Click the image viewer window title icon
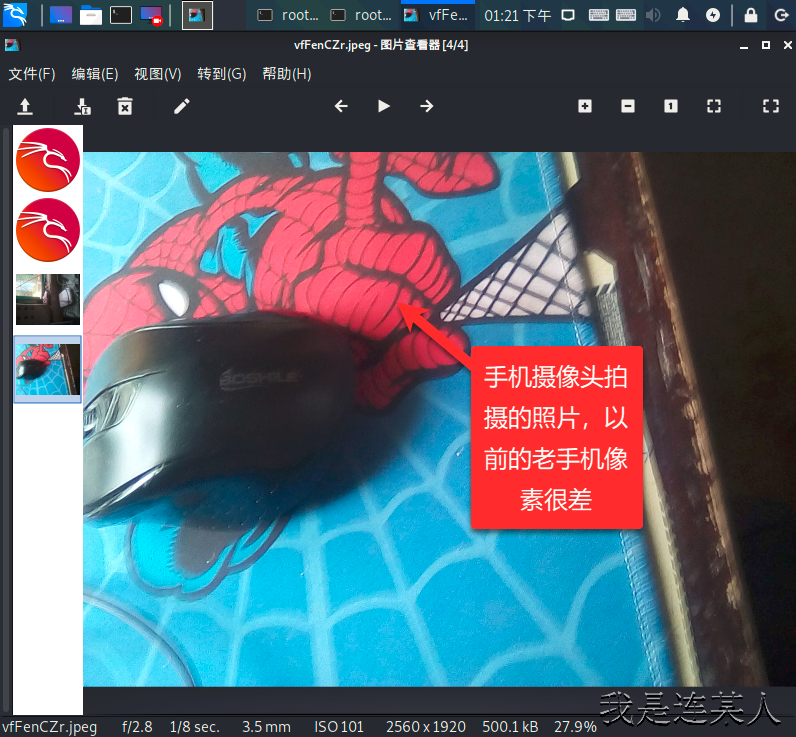The image size is (796, 737). pos(12,45)
